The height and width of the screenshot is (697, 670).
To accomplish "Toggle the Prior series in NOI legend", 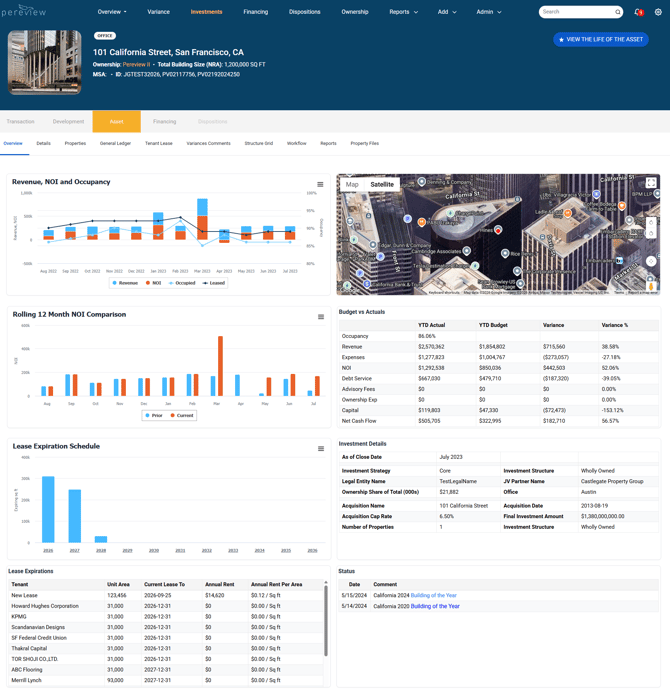I will [x=154, y=416].
